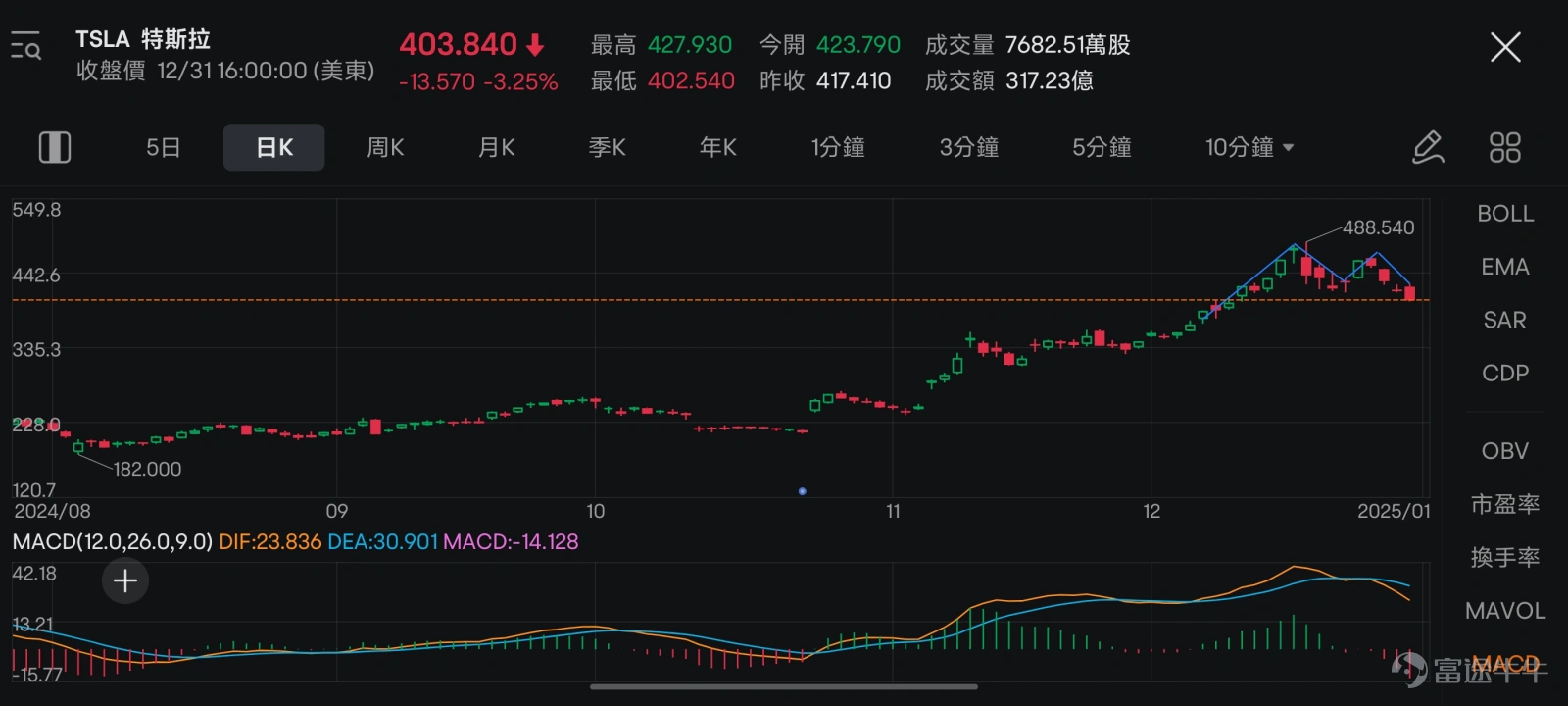Enable the CDP indicator

pos(1505,373)
